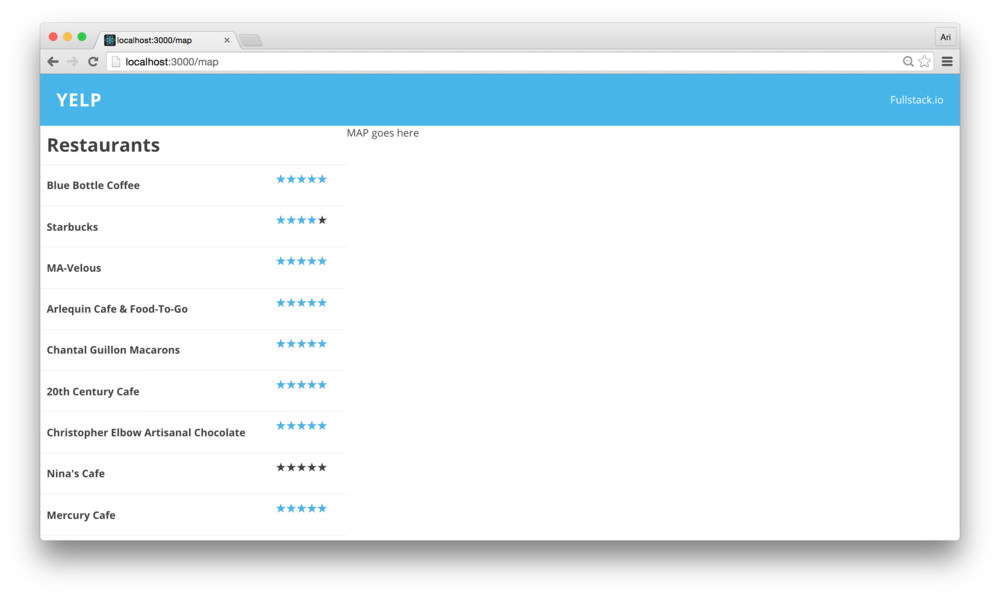Open Arlequin Cafe & Food-To-Go listing
Image resolution: width=1000 pixels, height=598 pixels.
117,309
